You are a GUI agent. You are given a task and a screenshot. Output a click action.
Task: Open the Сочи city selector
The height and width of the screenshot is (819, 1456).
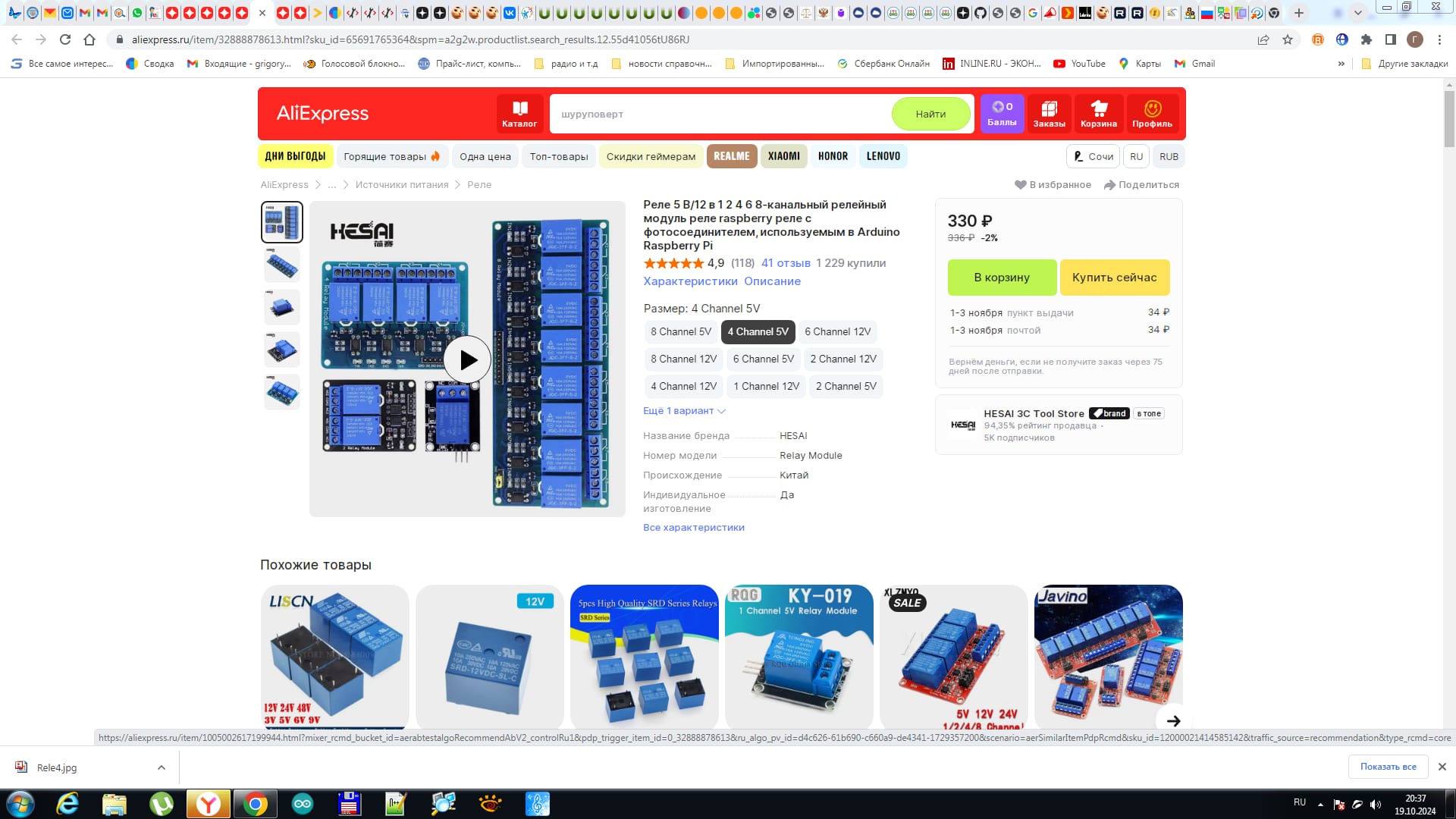point(1093,156)
